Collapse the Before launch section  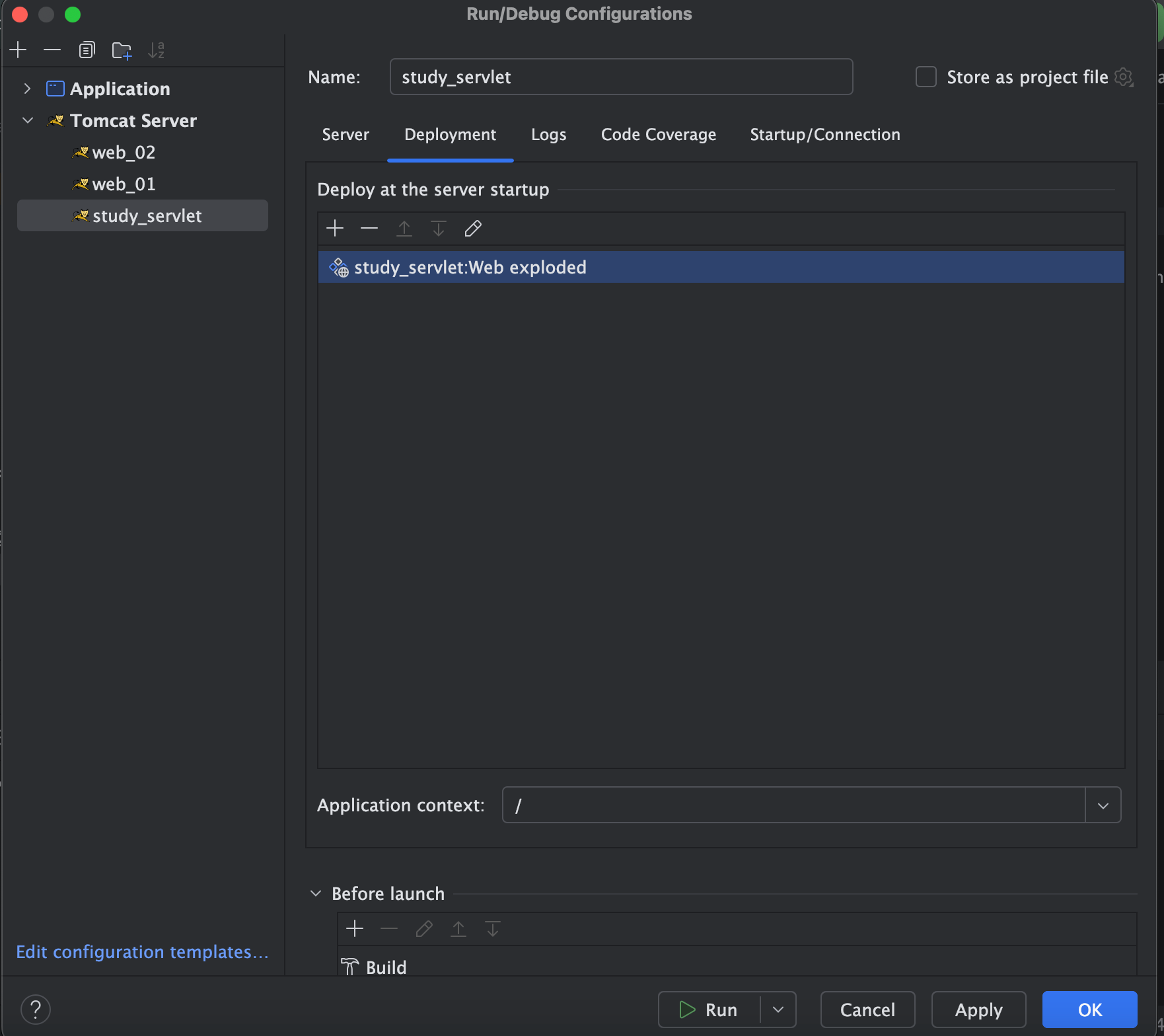point(316,893)
